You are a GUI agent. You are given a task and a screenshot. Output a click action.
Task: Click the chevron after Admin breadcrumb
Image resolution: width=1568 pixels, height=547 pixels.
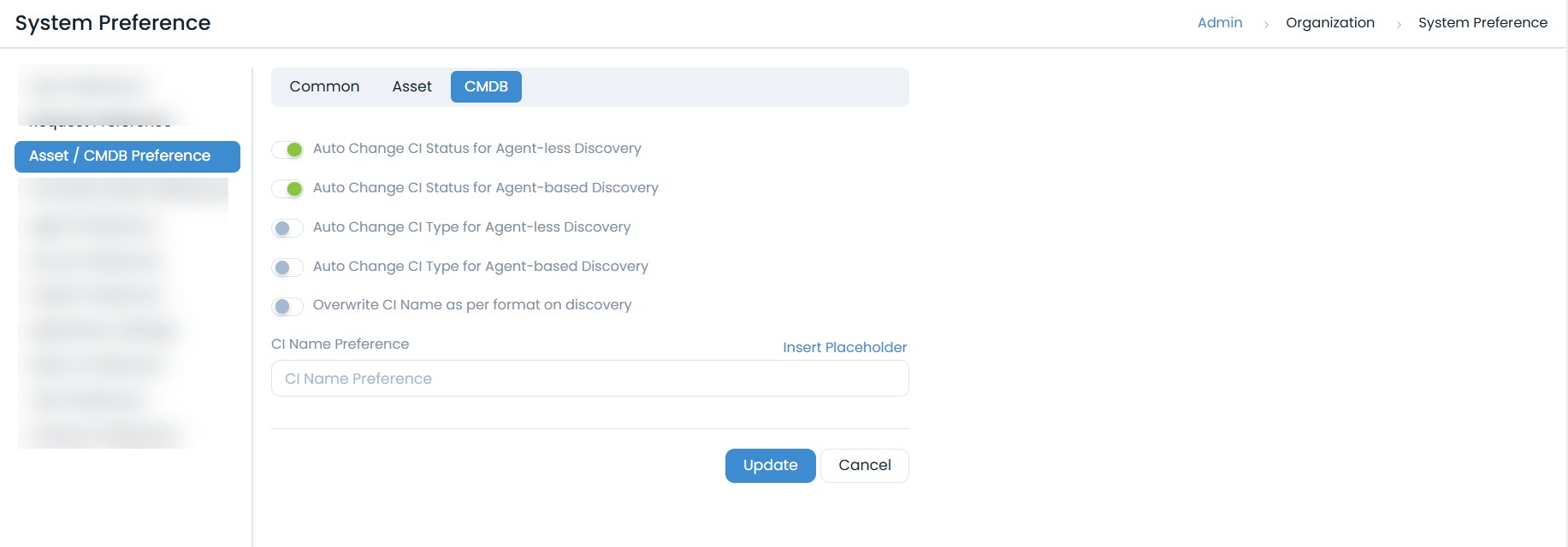coord(1266,25)
